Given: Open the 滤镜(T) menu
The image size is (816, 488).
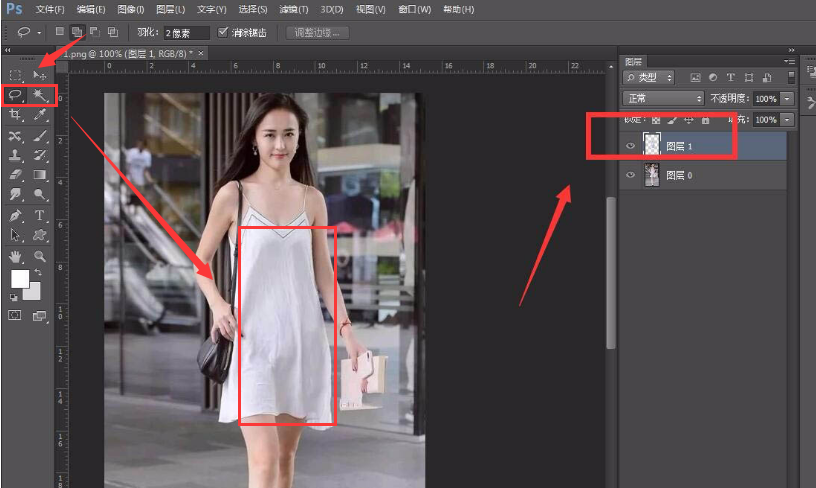Looking at the screenshot, I should (x=294, y=9).
